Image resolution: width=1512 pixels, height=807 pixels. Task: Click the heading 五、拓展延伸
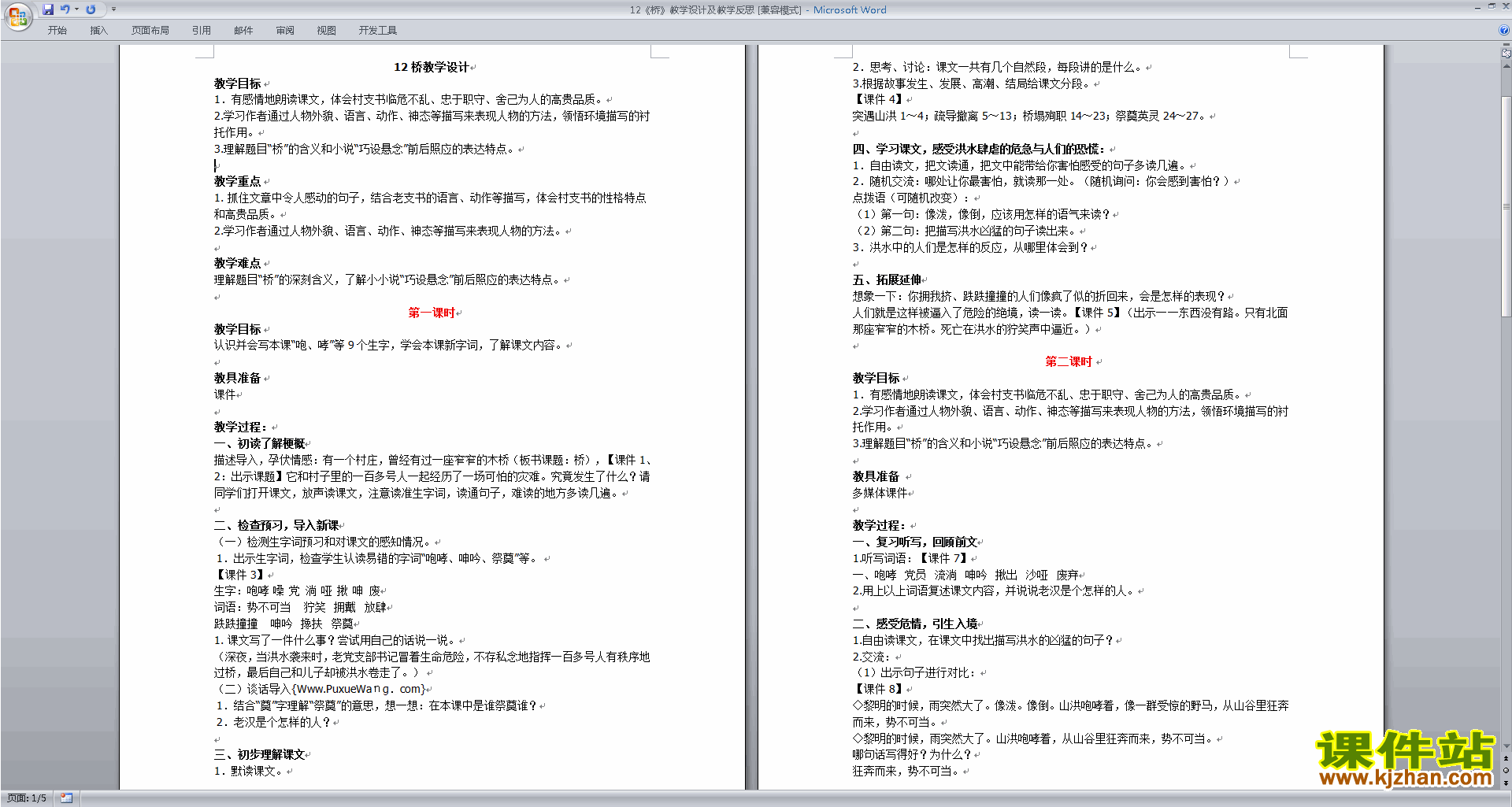887,279
